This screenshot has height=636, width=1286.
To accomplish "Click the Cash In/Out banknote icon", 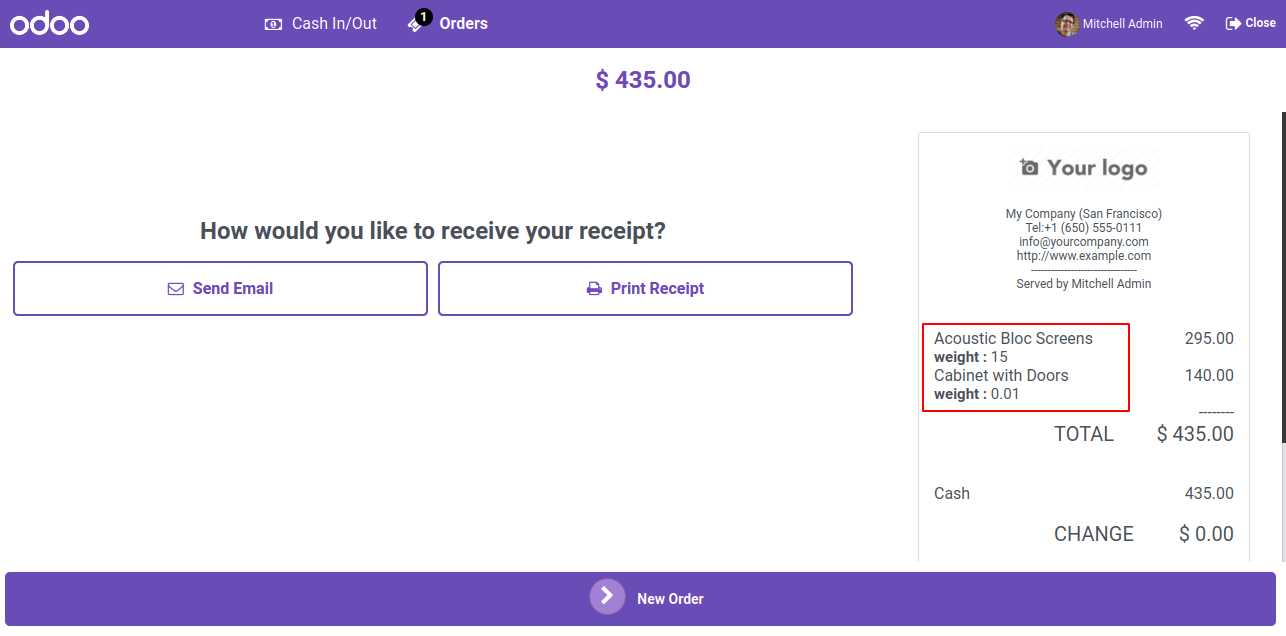I will coord(273,23).
